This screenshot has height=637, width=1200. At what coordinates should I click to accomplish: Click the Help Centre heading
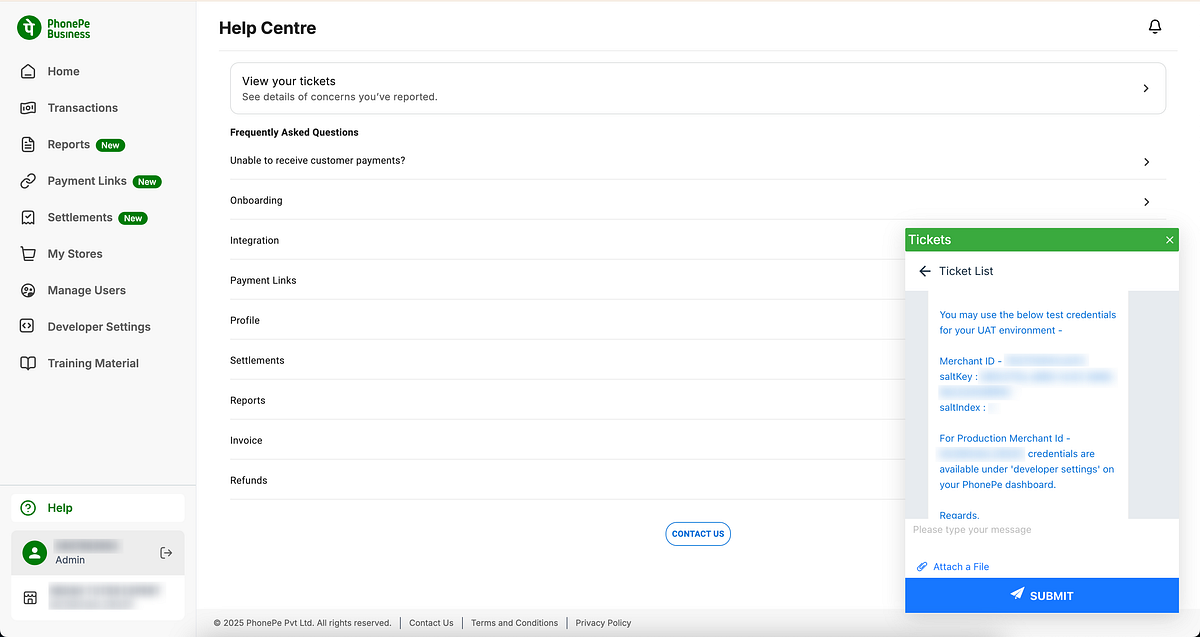pyautogui.click(x=267, y=28)
